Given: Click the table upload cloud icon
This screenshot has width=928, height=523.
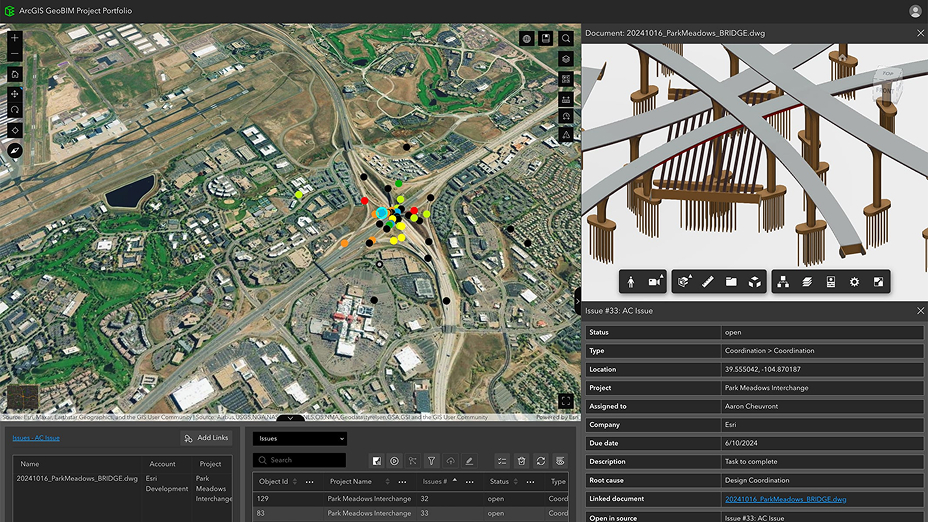Looking at the screenshot, I should [x=450, y=461].
